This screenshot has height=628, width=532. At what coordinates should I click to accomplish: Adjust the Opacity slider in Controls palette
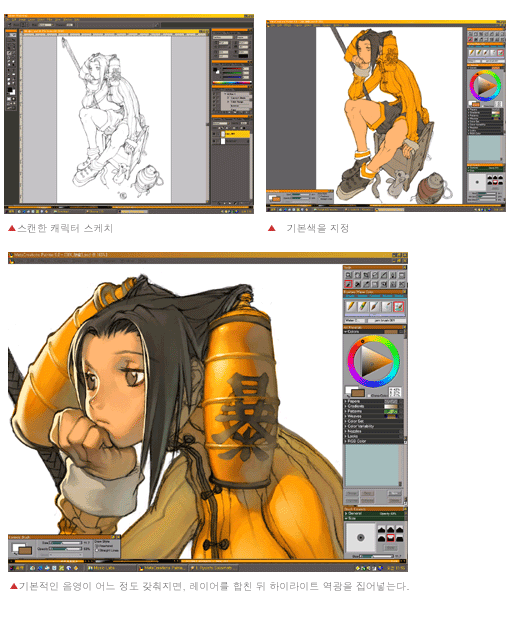66,548
